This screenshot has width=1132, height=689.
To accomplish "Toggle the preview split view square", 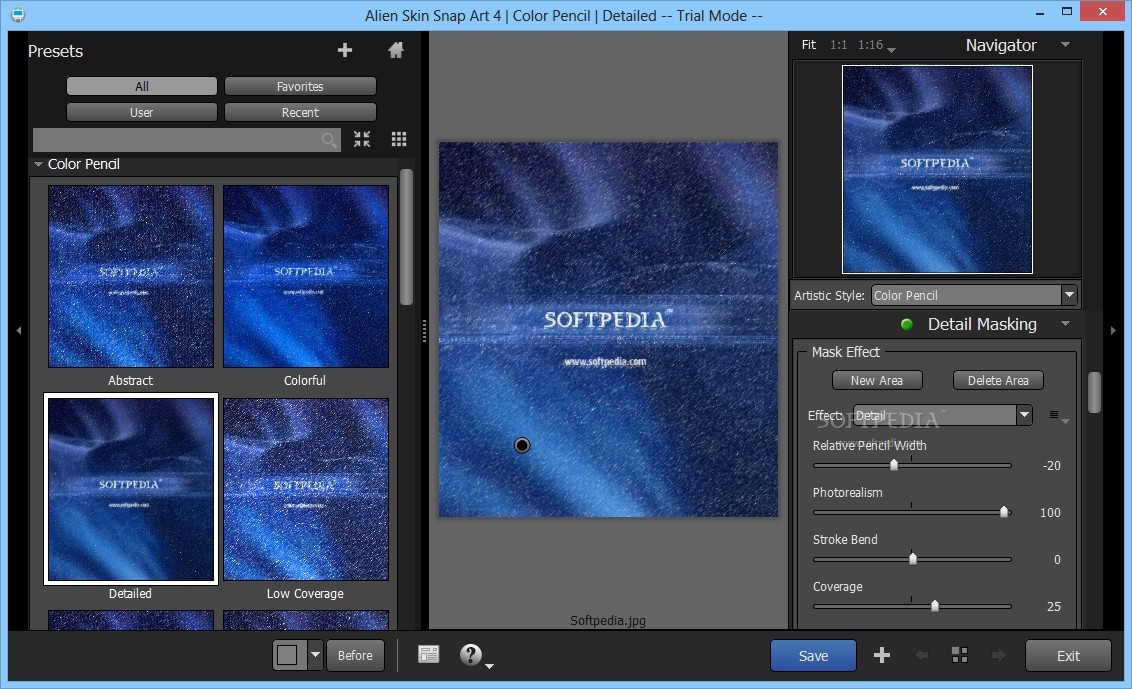I will coord(287,655).
